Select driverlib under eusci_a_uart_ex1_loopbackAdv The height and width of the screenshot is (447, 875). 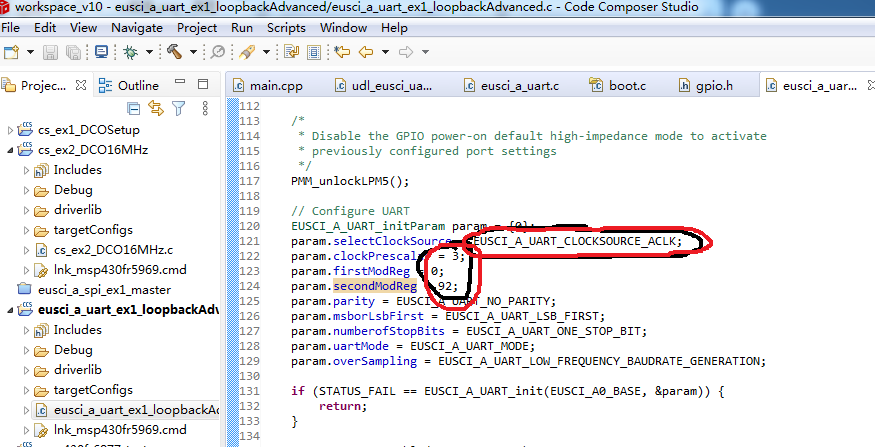coord(78,370)
